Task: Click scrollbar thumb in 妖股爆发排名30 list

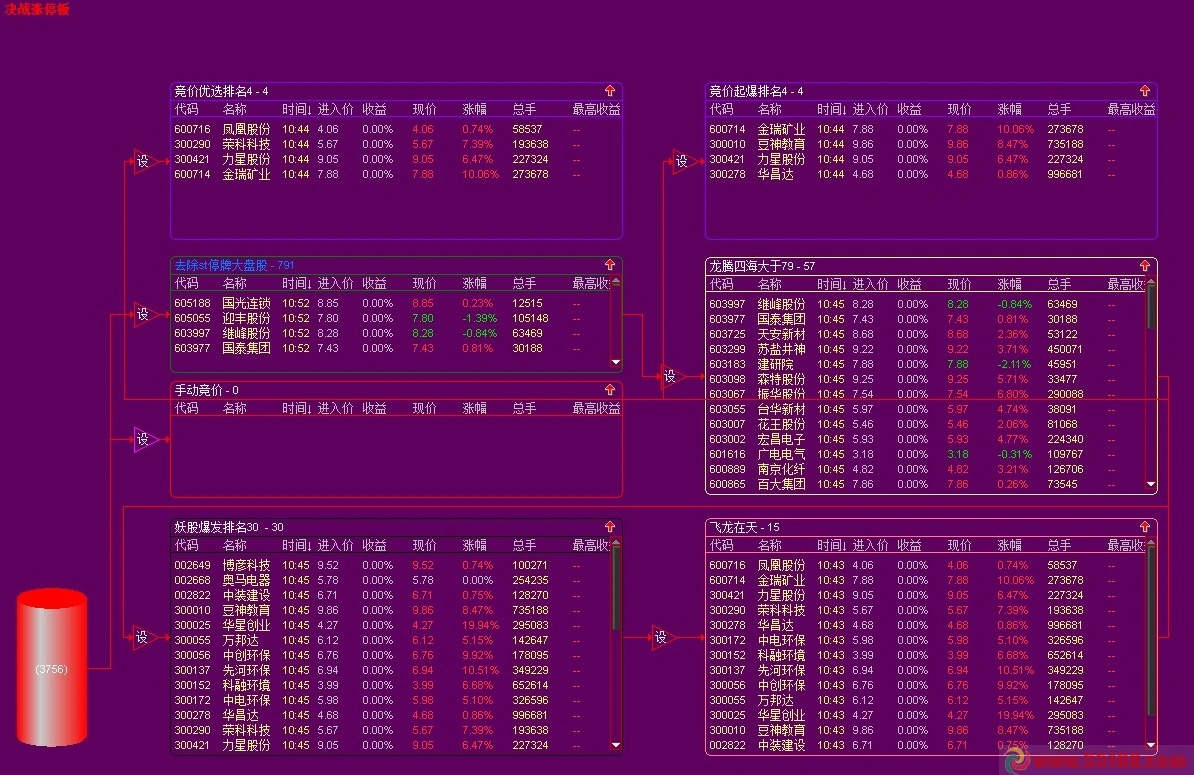Action: pyautogui.click(x=616, y=588)
